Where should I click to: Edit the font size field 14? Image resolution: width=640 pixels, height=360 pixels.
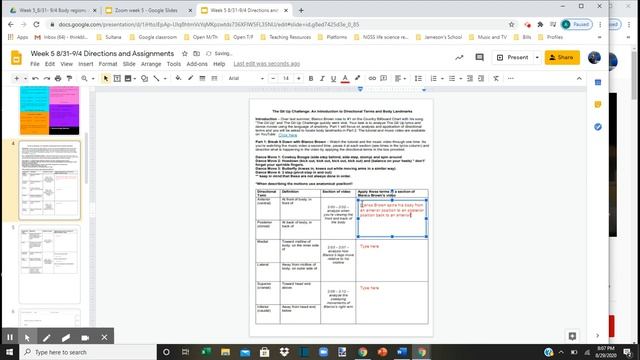286,78
